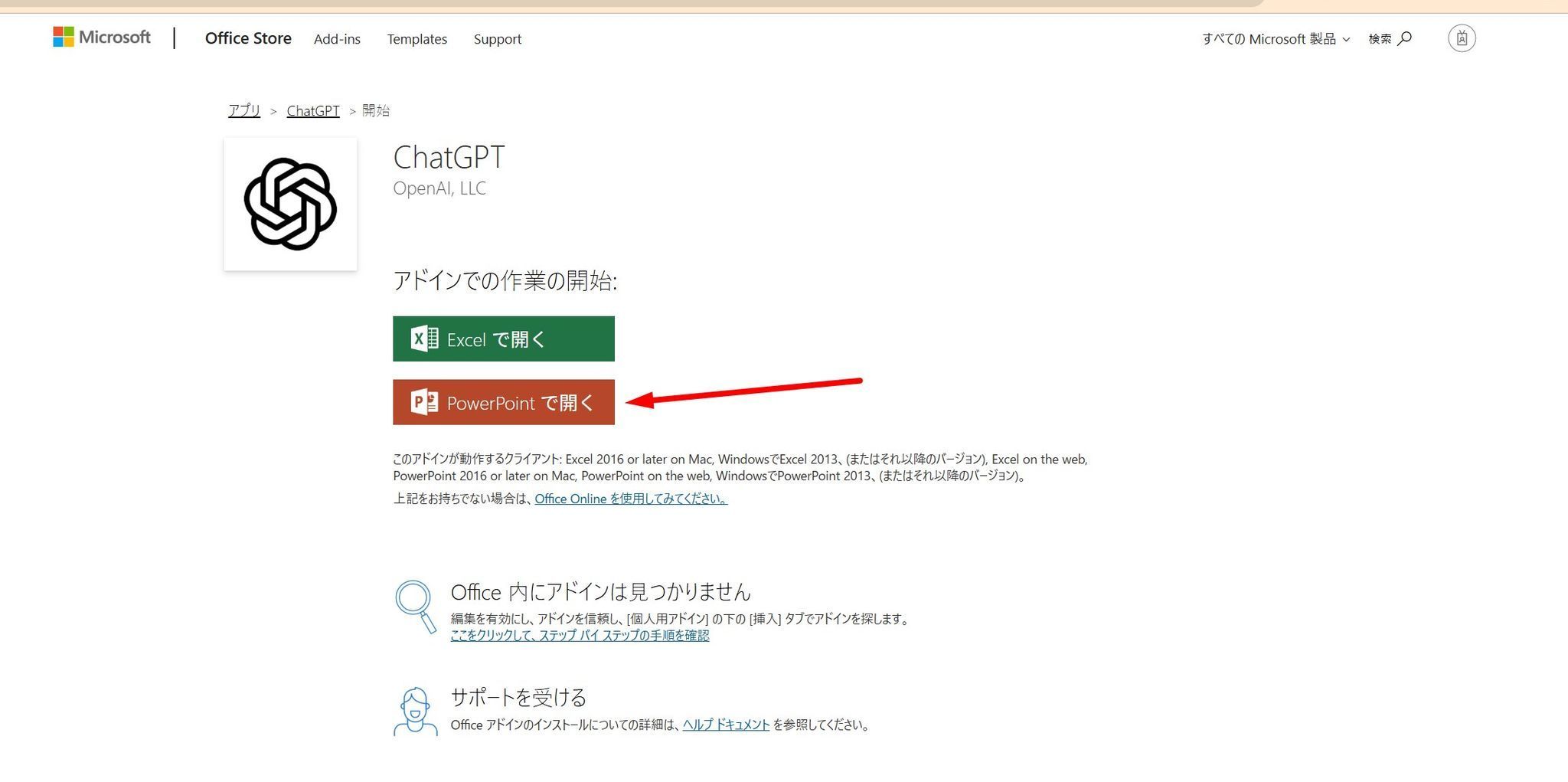Click the support person icon

click(416, 712)
